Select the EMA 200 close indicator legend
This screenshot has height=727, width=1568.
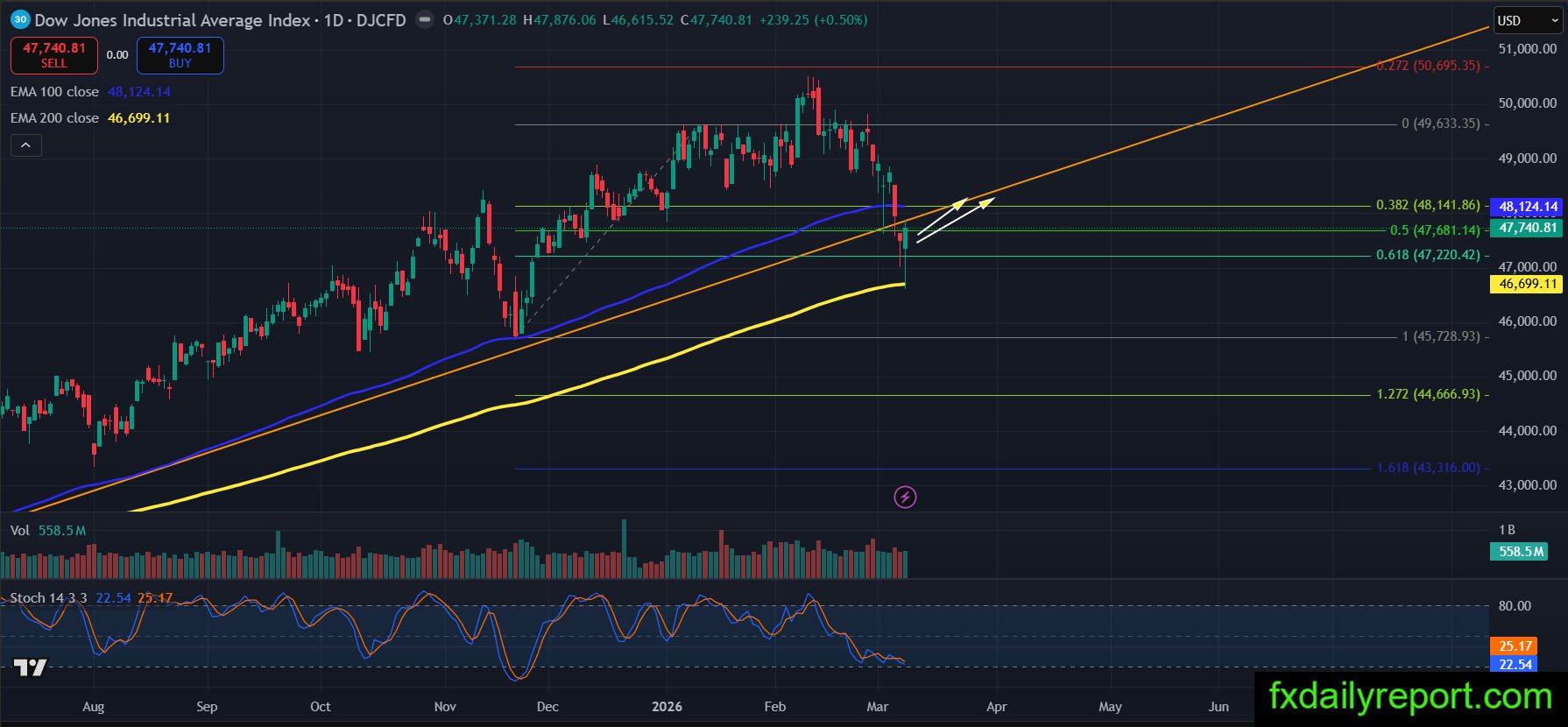pos(54,118)
